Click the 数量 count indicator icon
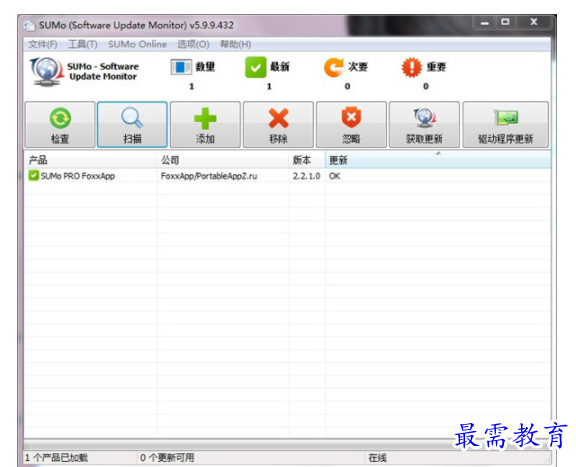 point(181,67)
